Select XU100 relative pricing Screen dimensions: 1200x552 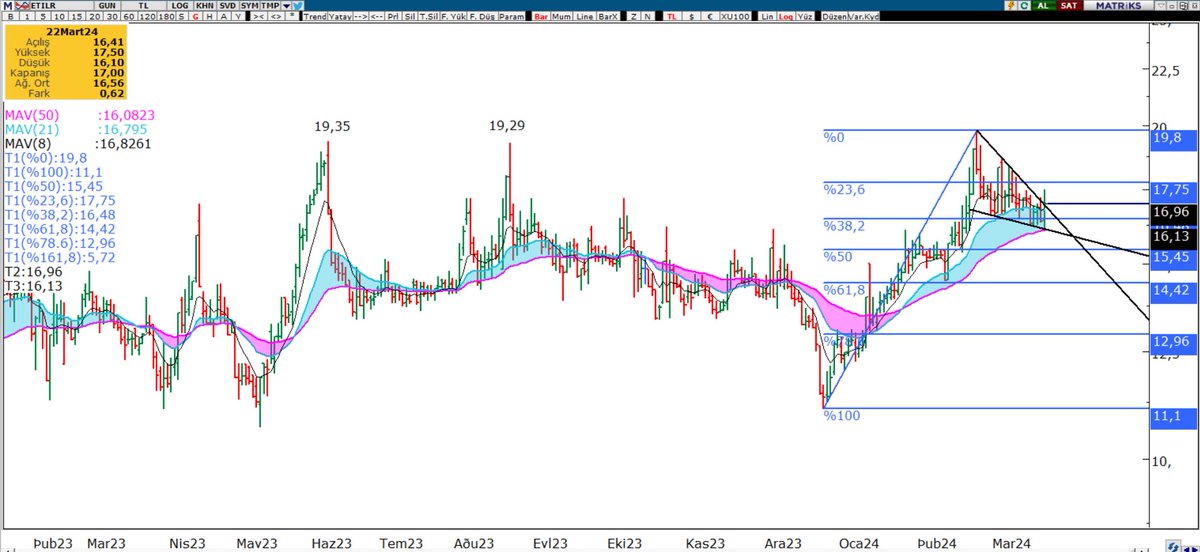(x=735, y=17)
